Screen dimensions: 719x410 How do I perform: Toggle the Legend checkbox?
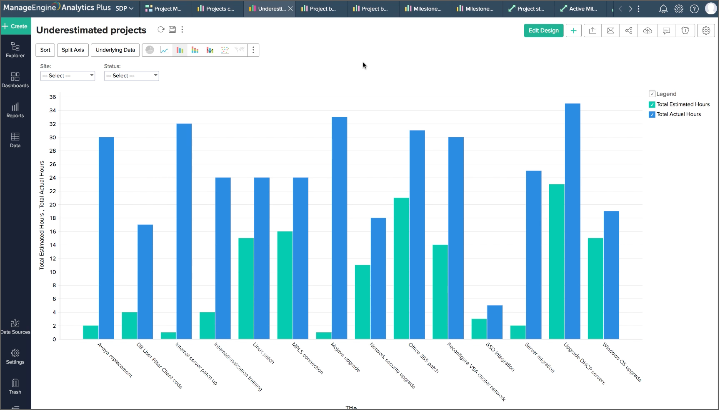point(652,93)
